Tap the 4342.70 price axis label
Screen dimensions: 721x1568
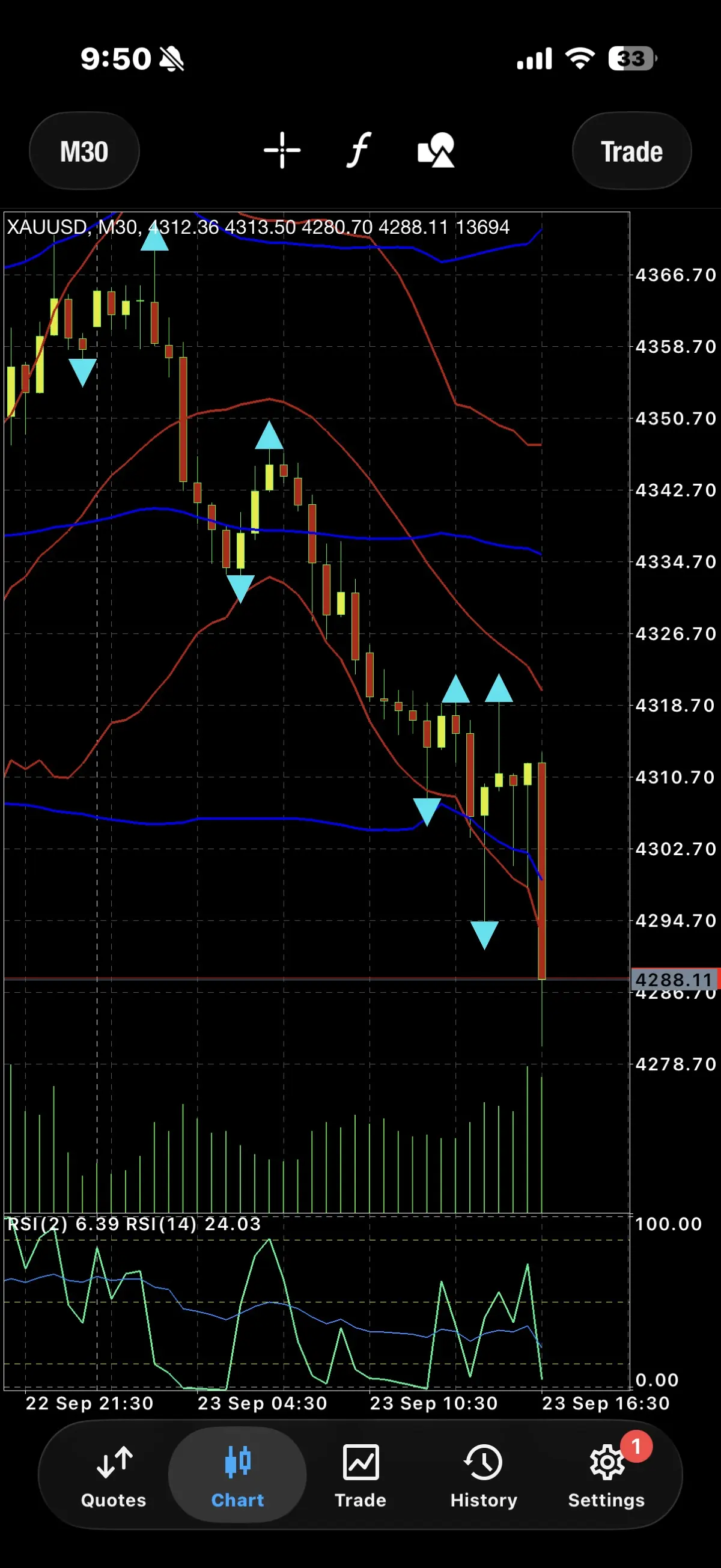(x=676, y=490)
